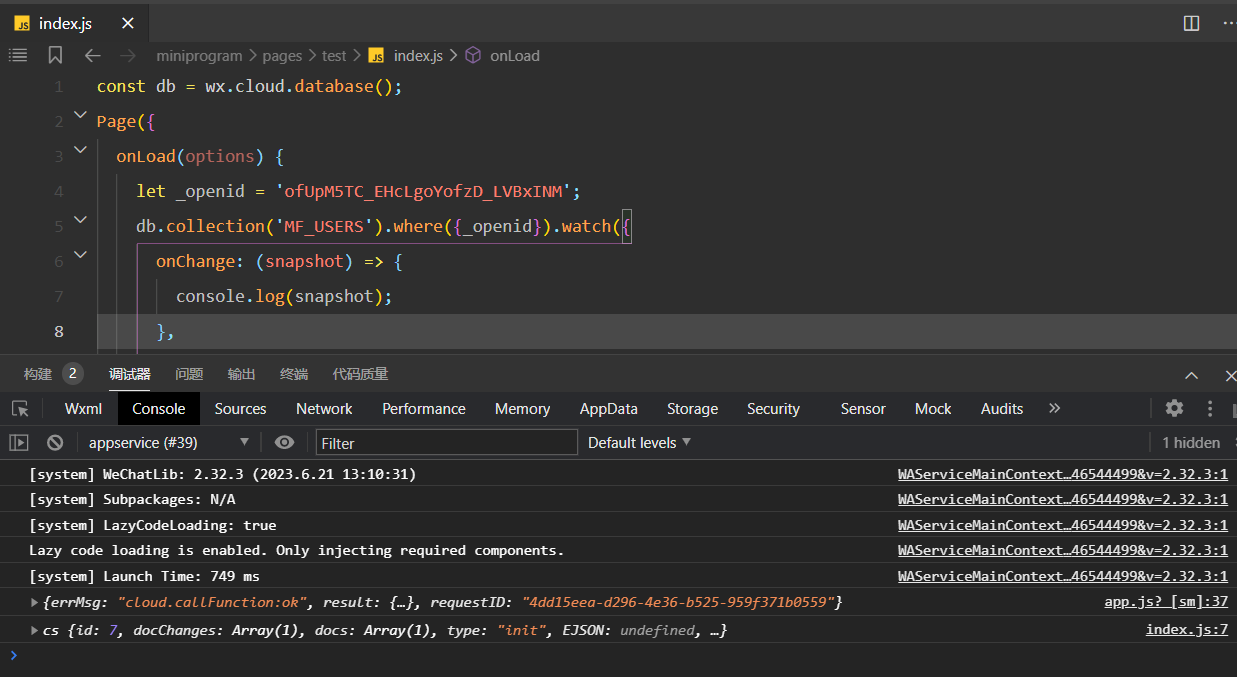Open source link for LazyCodeLoading: true row
The image size is (1237, 677).
click(1063, 525)
